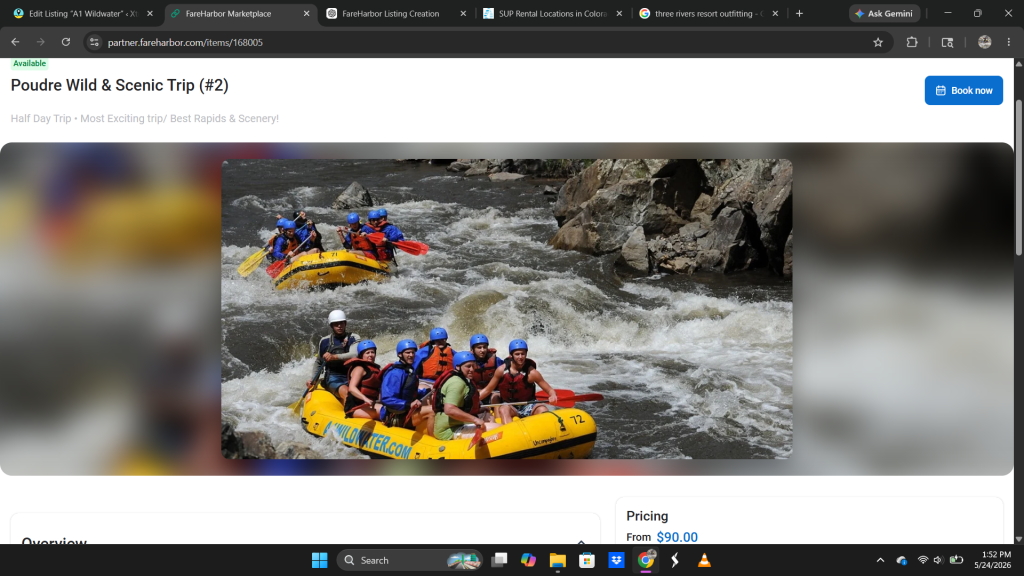Click the Available status badge

click(29, 63)
